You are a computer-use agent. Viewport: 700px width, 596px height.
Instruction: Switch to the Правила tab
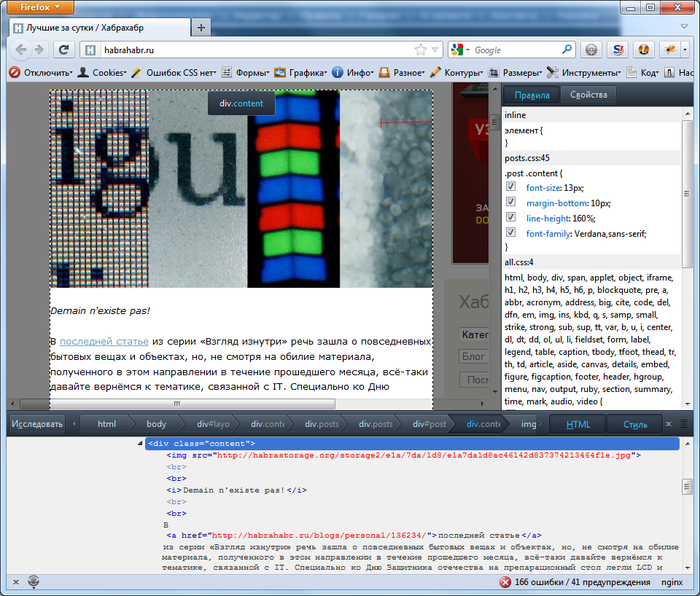coord(531,95)
